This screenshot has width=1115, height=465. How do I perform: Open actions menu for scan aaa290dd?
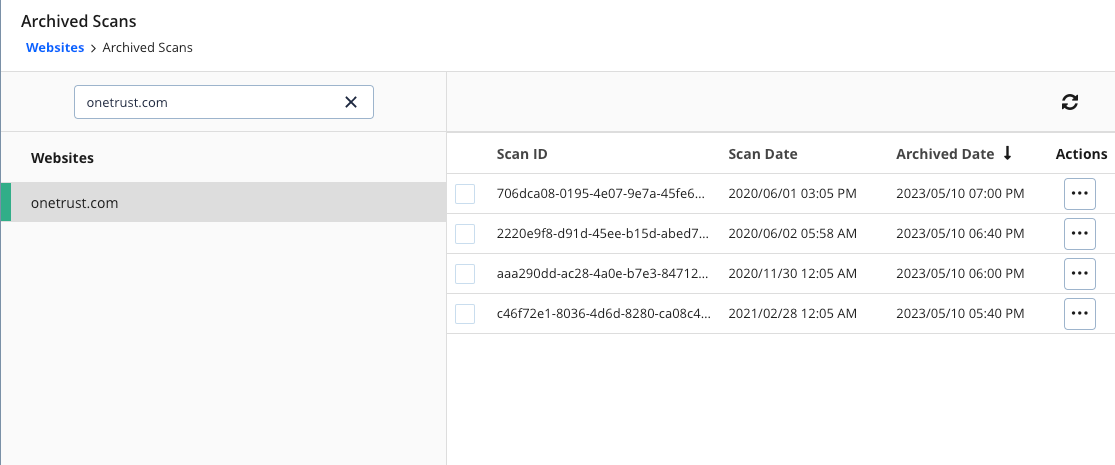(1079, 274)
